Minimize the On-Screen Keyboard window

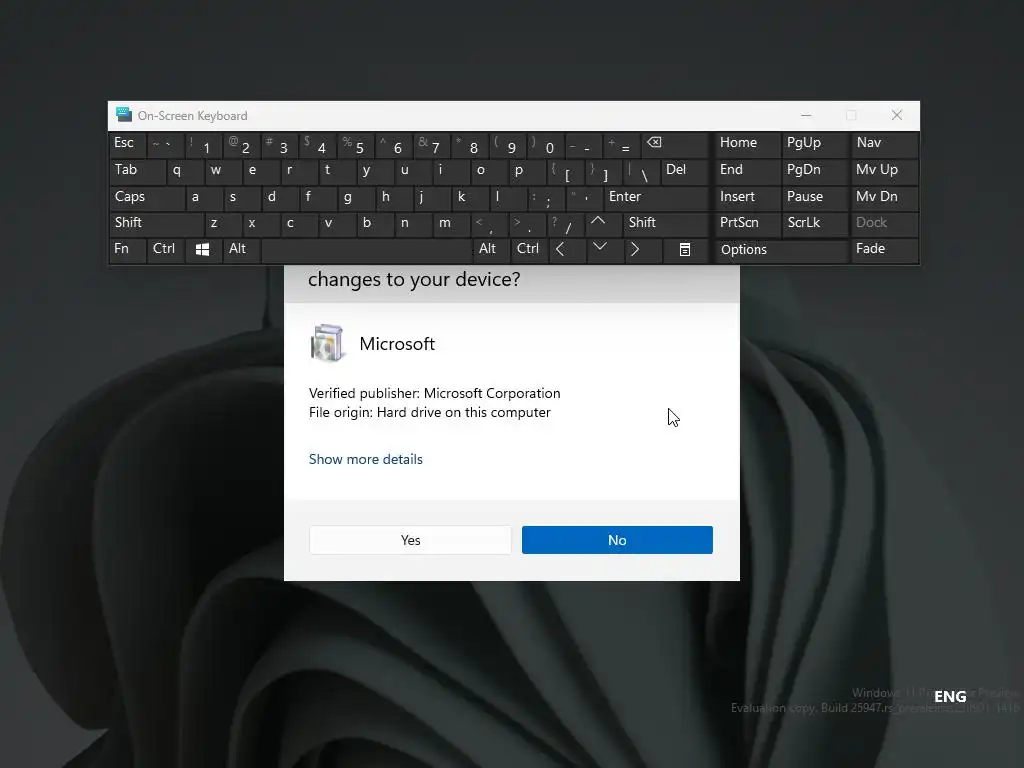(806, 116)
